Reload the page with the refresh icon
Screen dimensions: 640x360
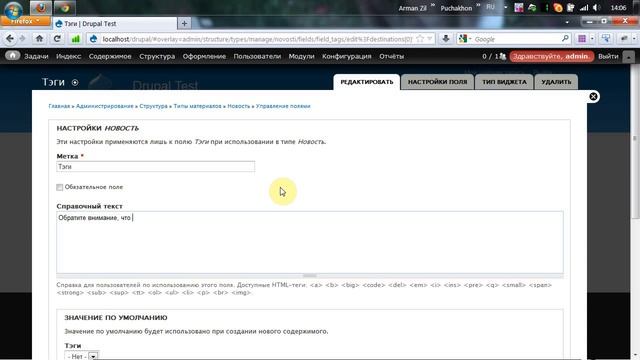coord(57,39)
